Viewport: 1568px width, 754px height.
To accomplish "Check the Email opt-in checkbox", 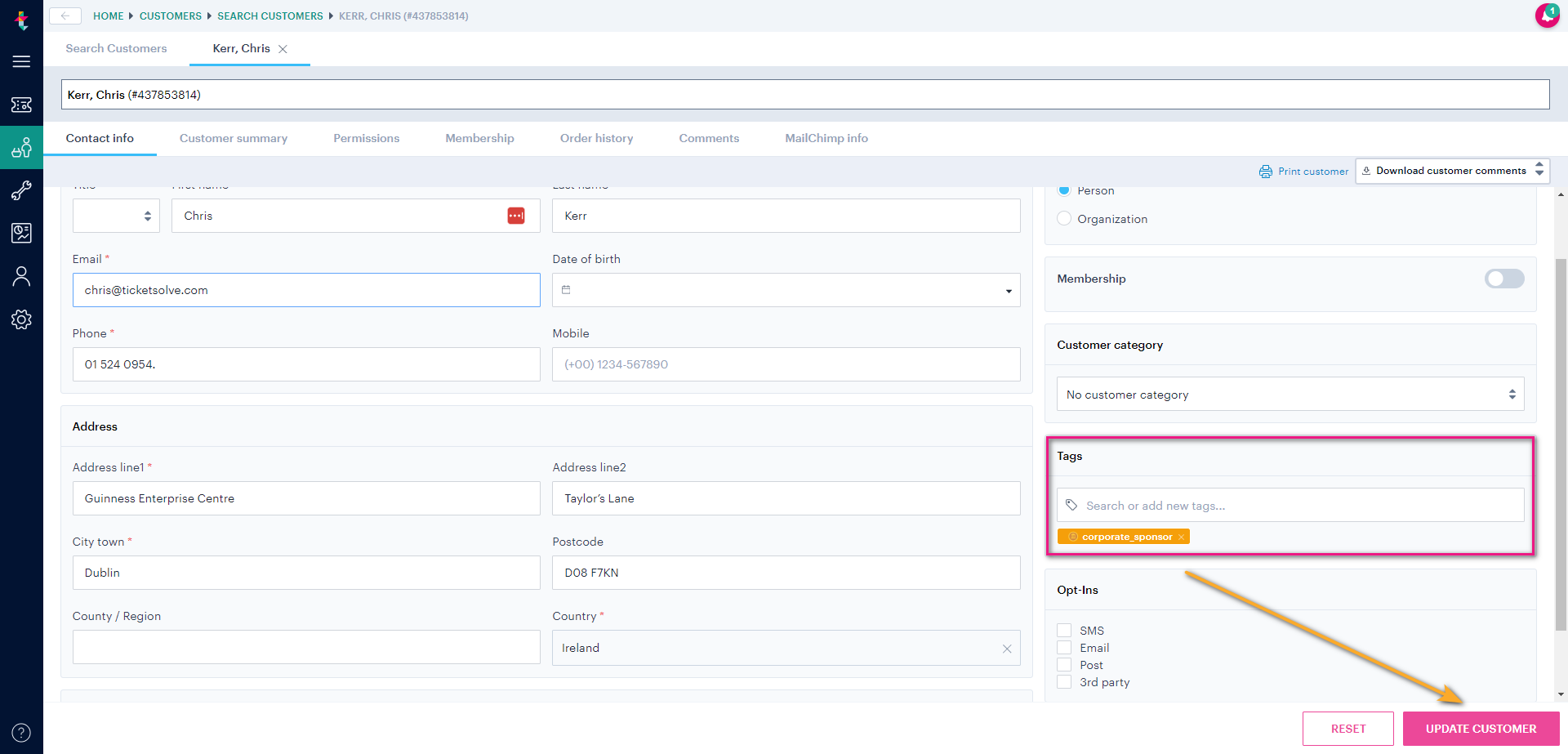I will pyautogui.click(x=1064, y=647).
